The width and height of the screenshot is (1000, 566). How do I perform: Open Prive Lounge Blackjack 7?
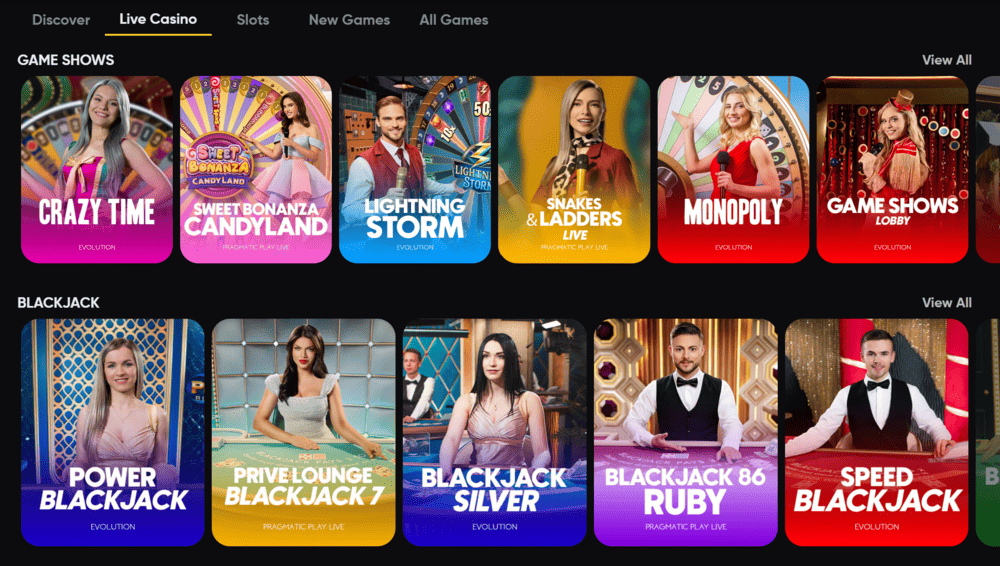(304, 433)
